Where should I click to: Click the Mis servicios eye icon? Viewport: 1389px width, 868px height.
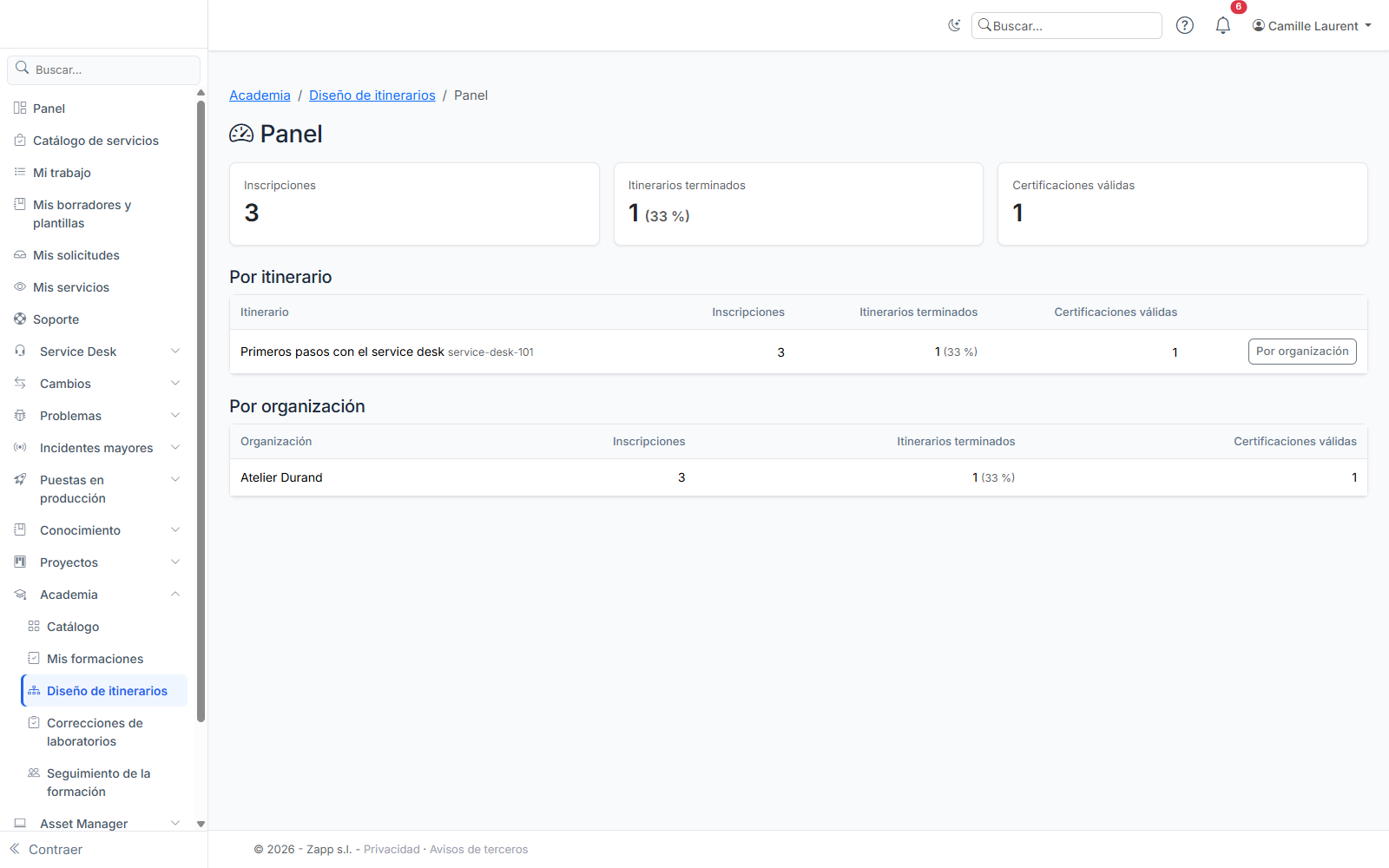coord(20,286)
